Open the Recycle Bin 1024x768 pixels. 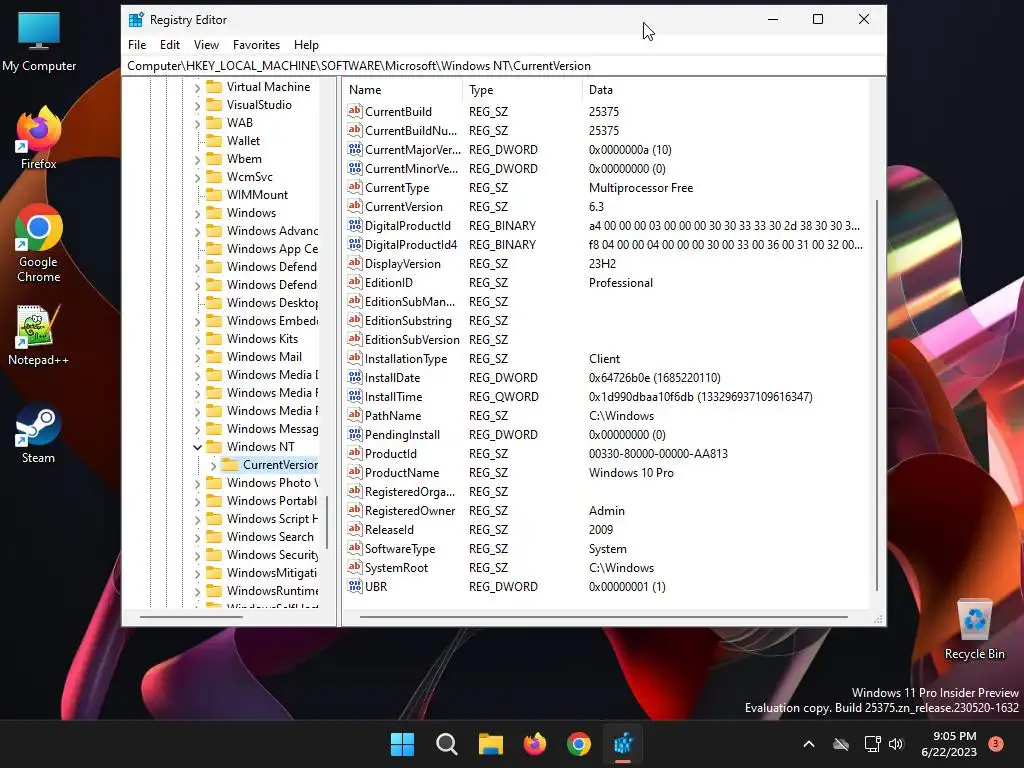pos(974,628)
